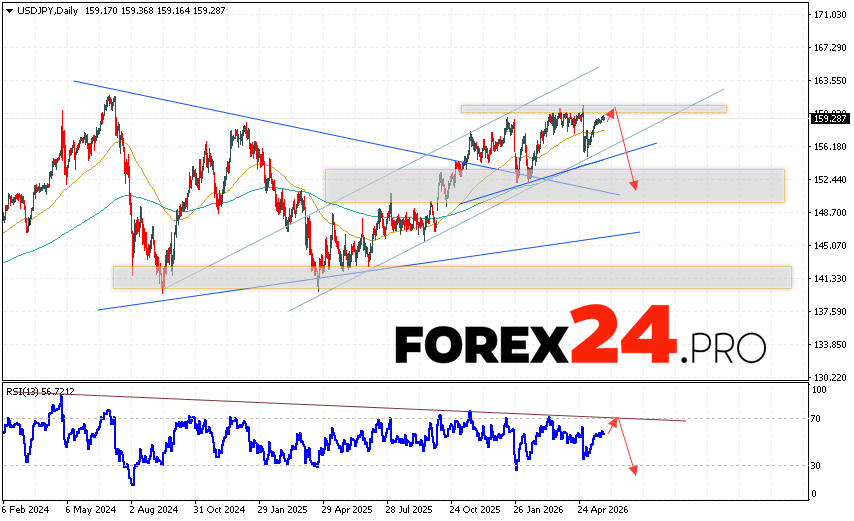Select date label 26 Jan 2026
This screenshot has width=854, height=521.
click(538, 510)
